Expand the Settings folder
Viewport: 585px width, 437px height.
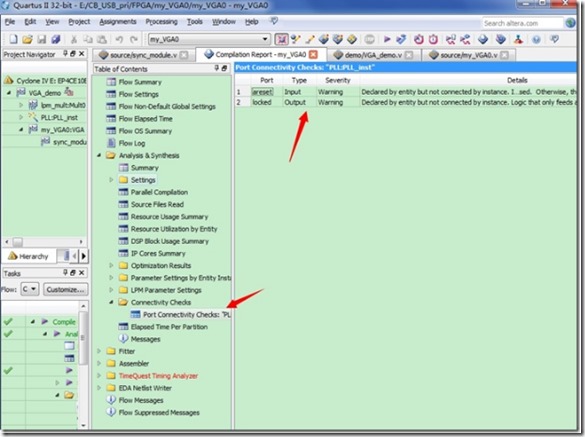[111, 180]
